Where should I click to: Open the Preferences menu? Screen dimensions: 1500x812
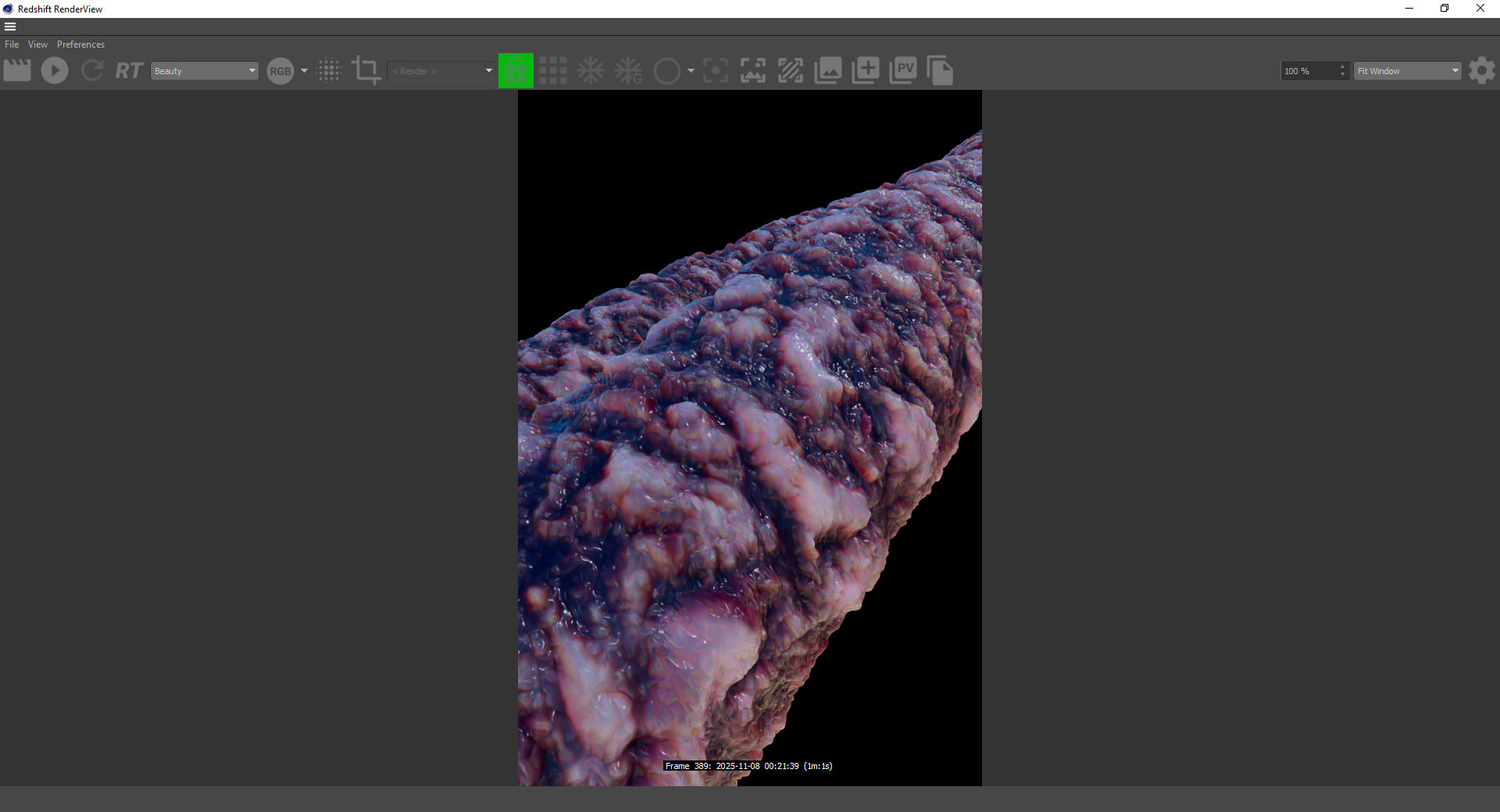pos(80,45)
